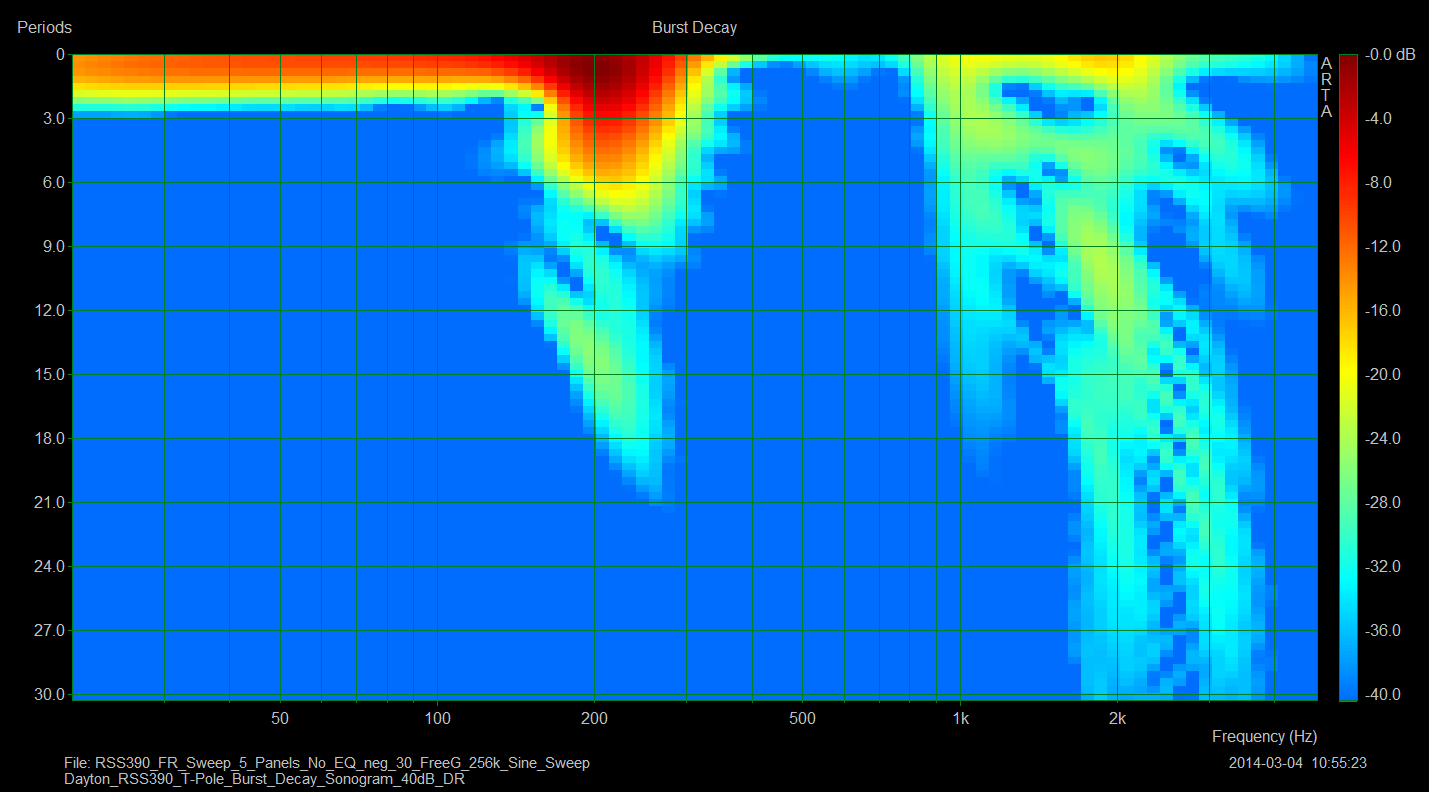This screenshot has height=792, width=1429.
Task: Click the Periods axis label
Action: (44, 28)
